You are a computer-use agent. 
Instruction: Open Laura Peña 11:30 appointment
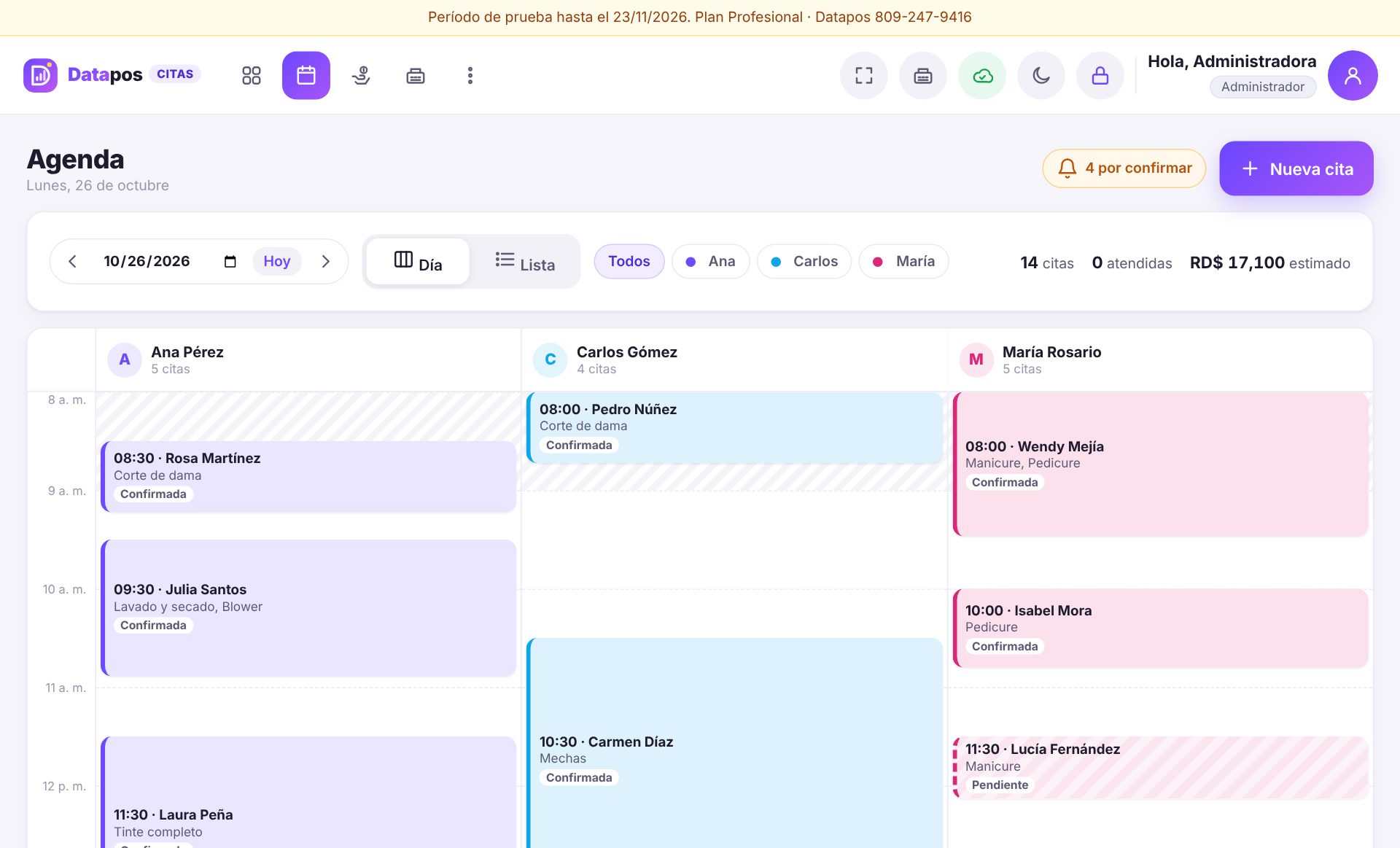(309, 792)
